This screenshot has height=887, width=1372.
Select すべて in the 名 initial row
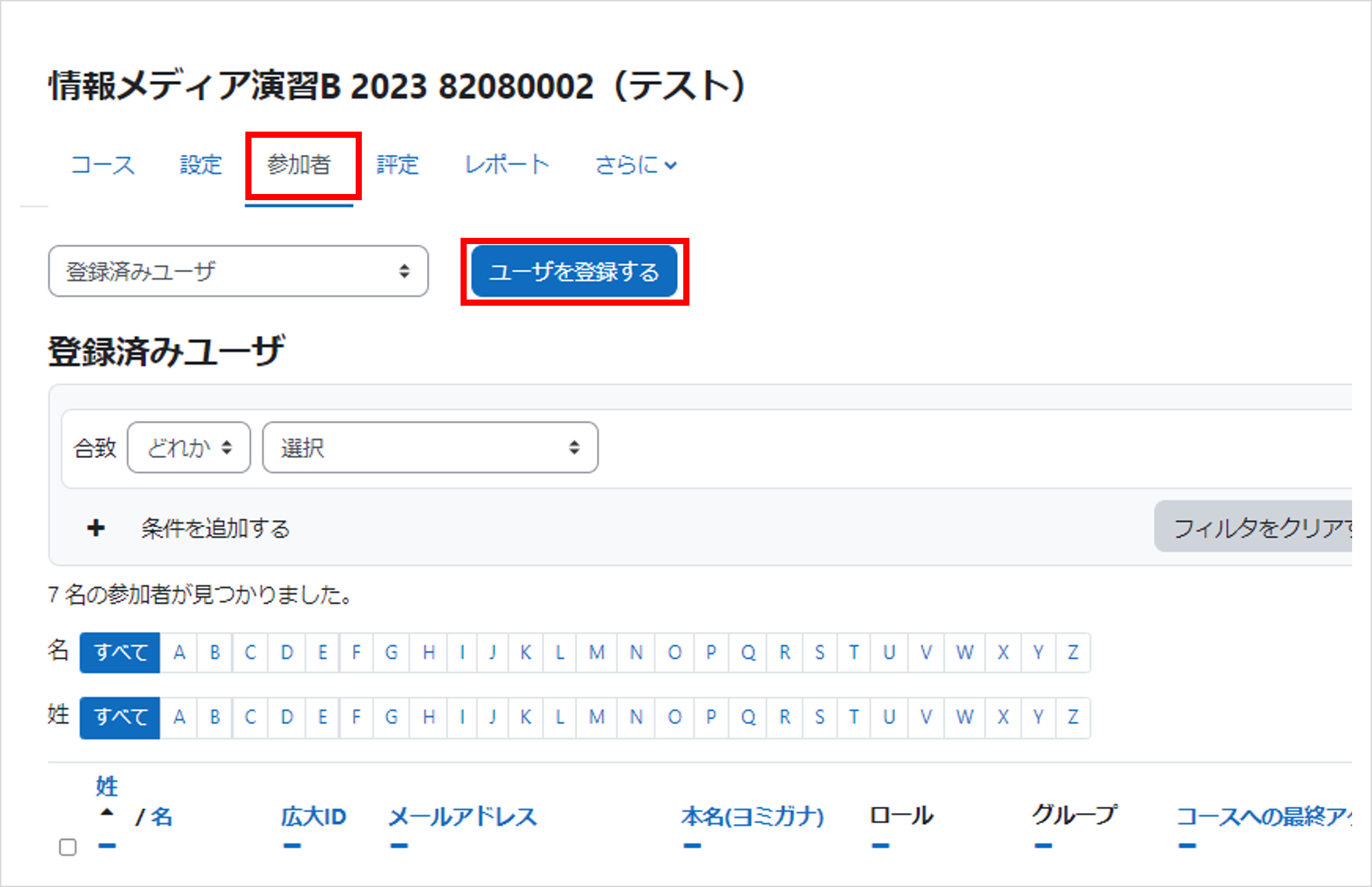coord(120,653)
